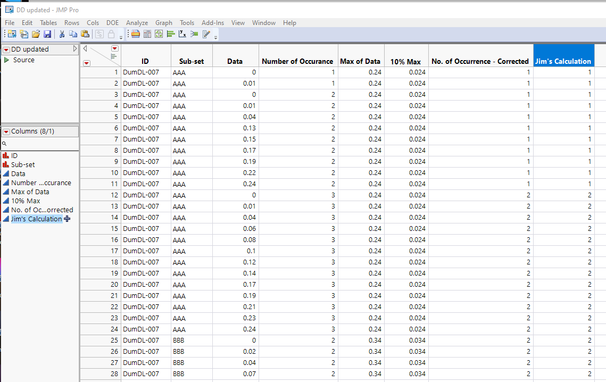Select No. of Occurrence - Corrected column header
Viewport: 606px width, 382px height.
click(x=480, y=55)
